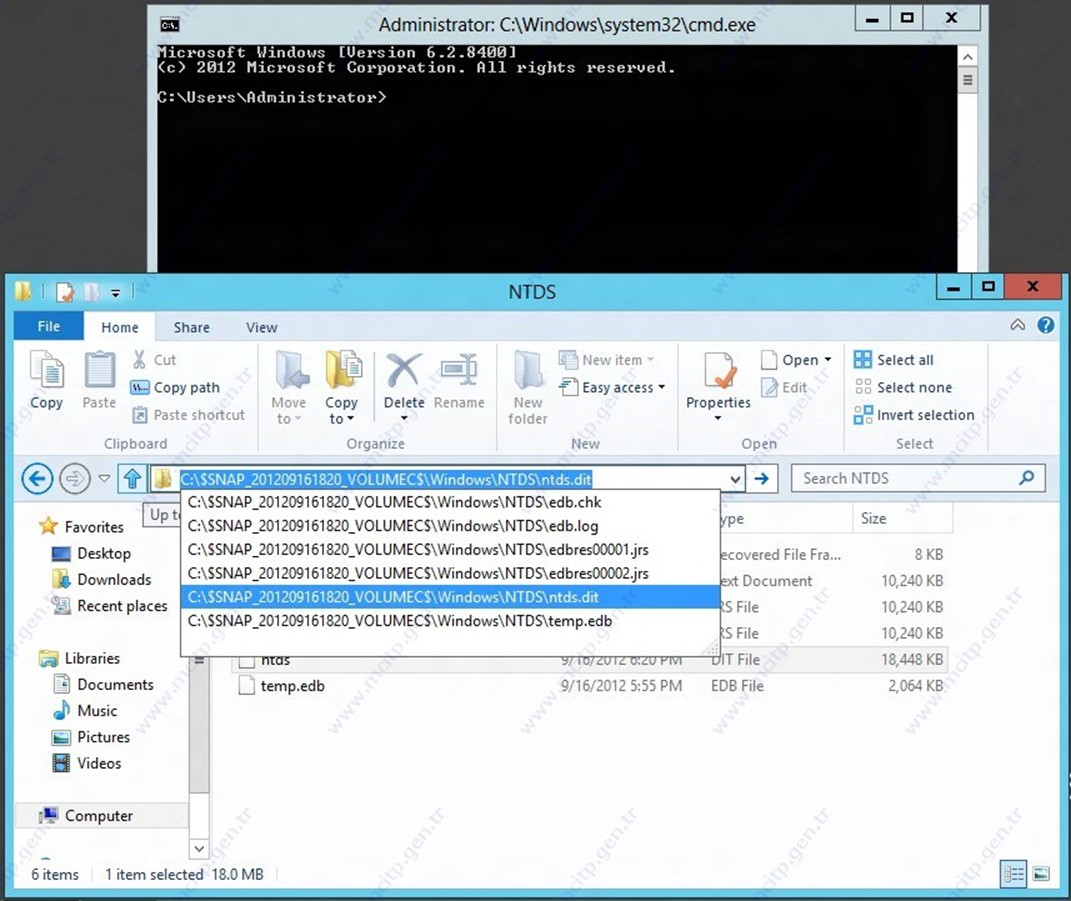Open the Properties of selected item

point(718,387)
